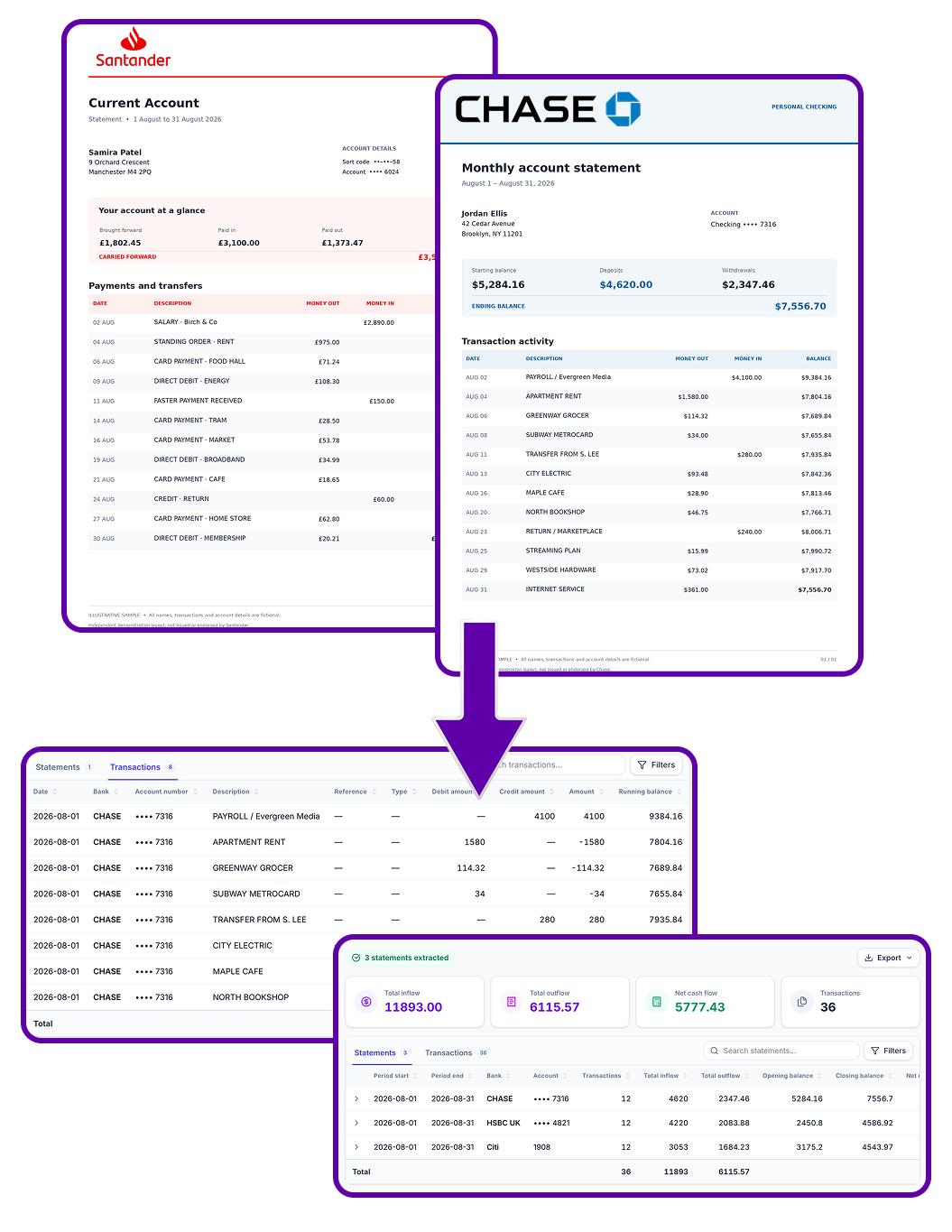The image size is (952, 1232).
Task: Click the download icon on Export
Action: (868, 958)
